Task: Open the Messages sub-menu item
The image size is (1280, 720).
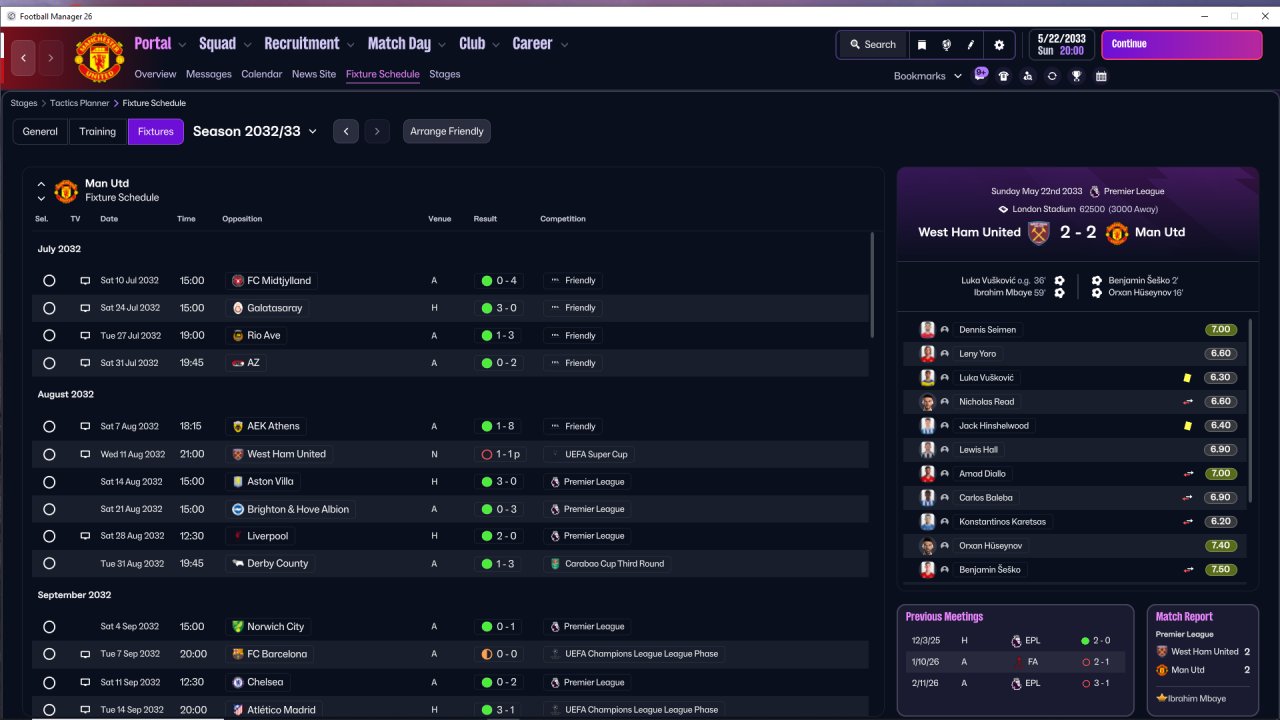Action: [x=209, y=74]
